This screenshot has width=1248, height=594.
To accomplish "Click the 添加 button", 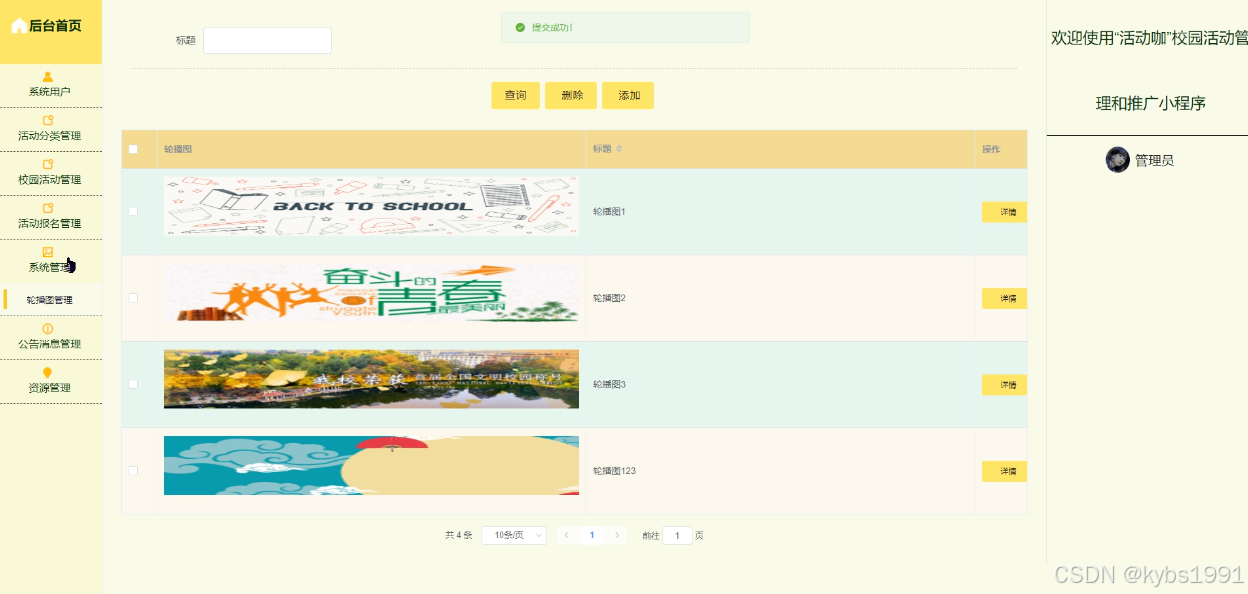I will click(x=629, y=95).
